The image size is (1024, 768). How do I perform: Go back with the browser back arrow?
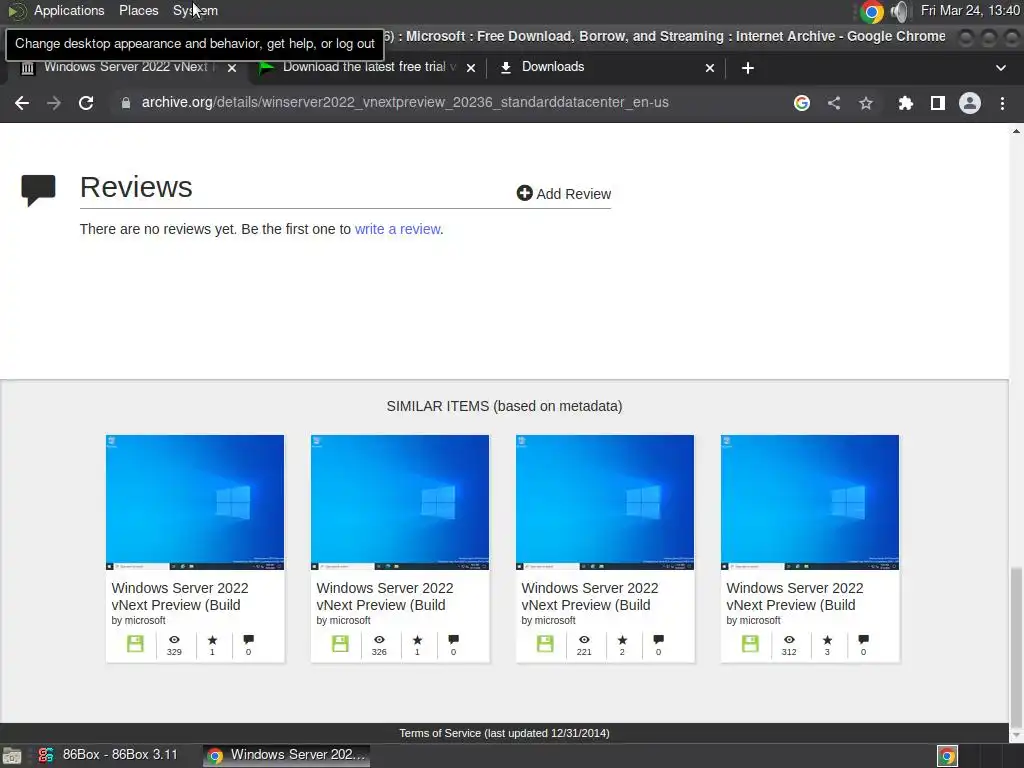22,103
